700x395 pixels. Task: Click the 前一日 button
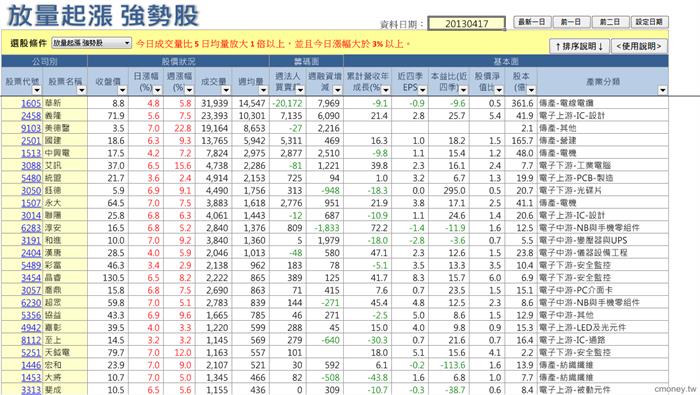[x=571, y=22]
